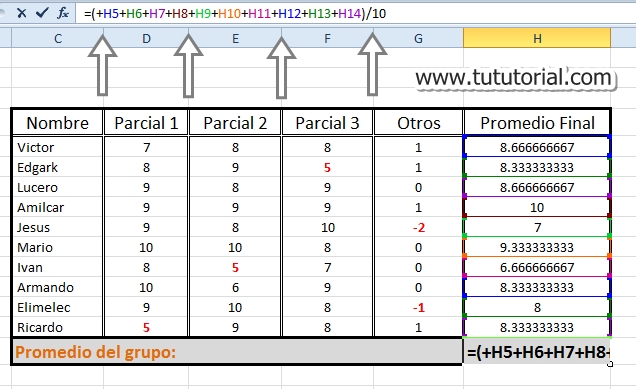
Task: Click Ivan's Promedio Final 6.666666667
Action: (537, 267)
